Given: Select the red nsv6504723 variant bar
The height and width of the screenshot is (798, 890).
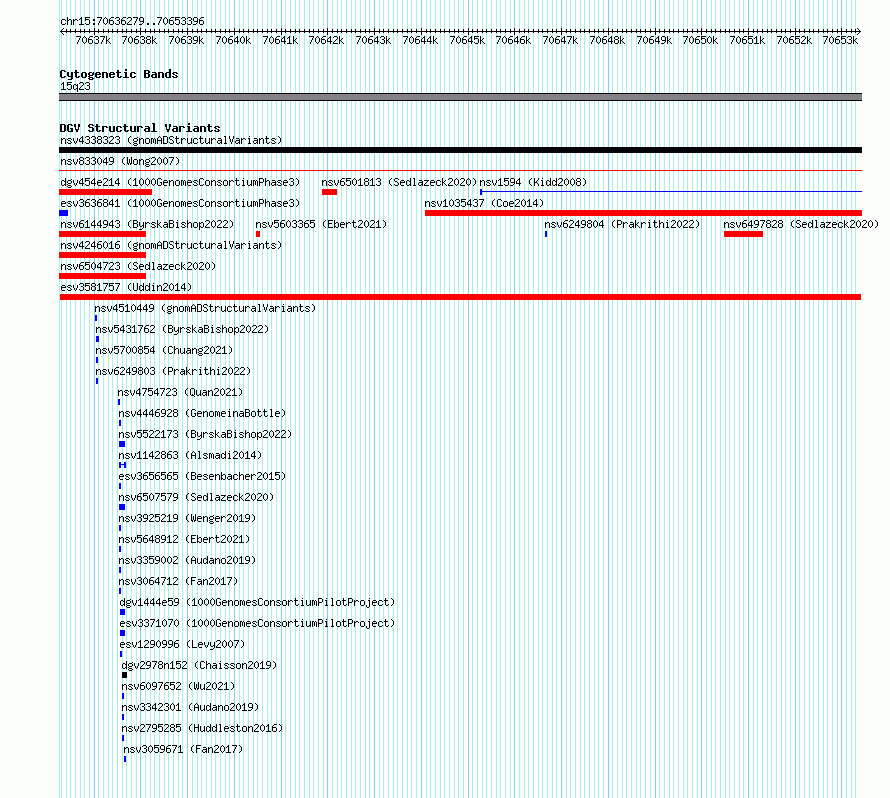Looking at the screenshot, I should (x=103, y=276).
